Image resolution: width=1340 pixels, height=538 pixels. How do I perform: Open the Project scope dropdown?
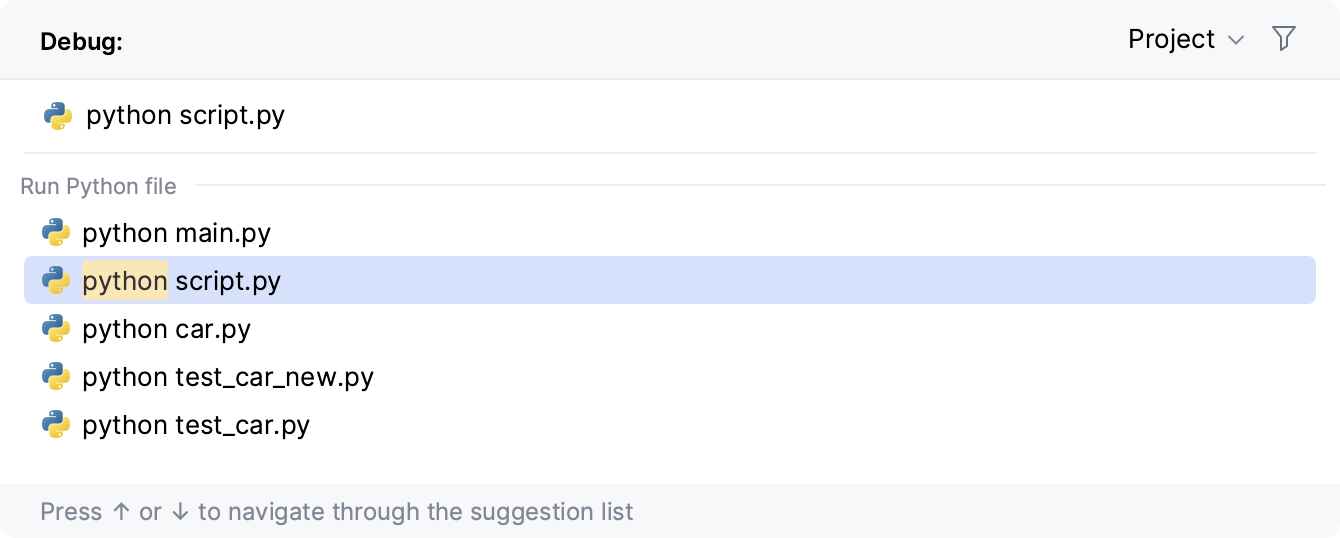1171,39
